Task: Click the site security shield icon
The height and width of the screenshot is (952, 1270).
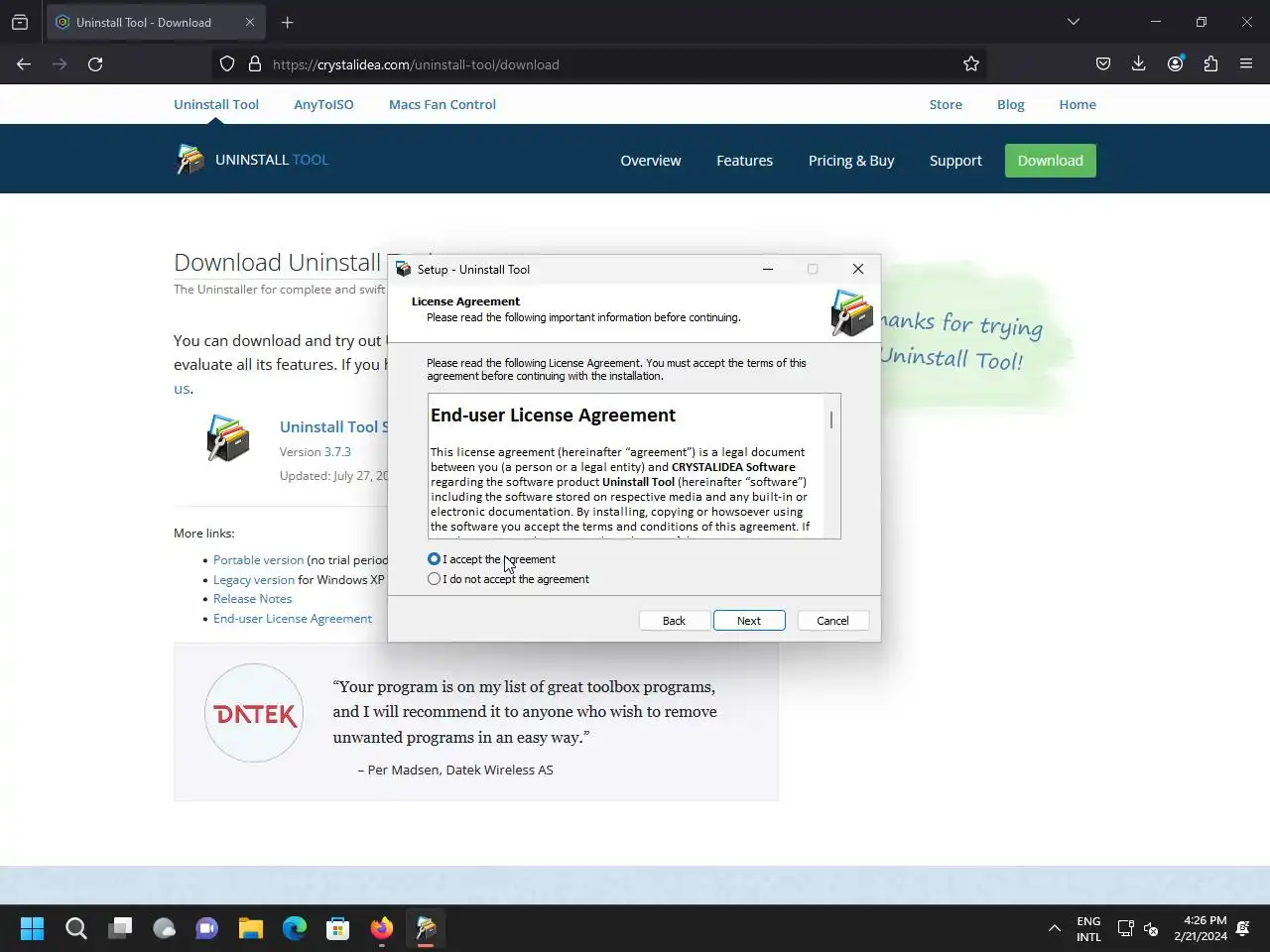Action: pyautogui.click(x=227, y=64)
